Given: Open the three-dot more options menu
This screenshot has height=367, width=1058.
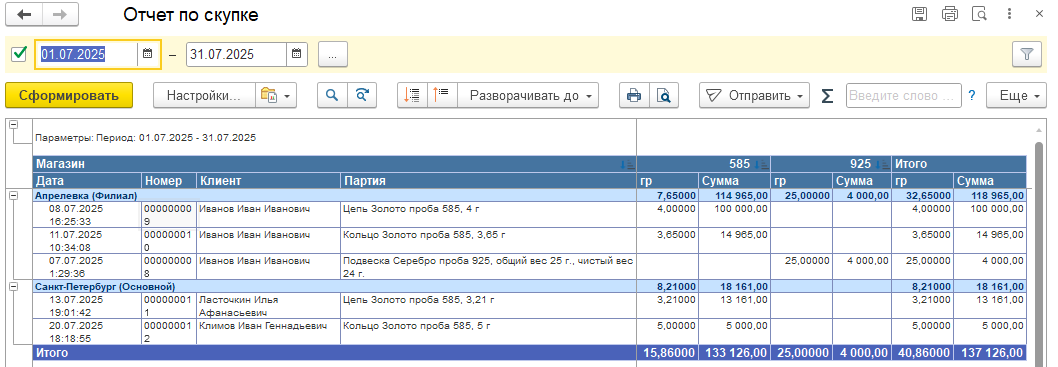Looking at the screenshot, I should [1009, 14].
